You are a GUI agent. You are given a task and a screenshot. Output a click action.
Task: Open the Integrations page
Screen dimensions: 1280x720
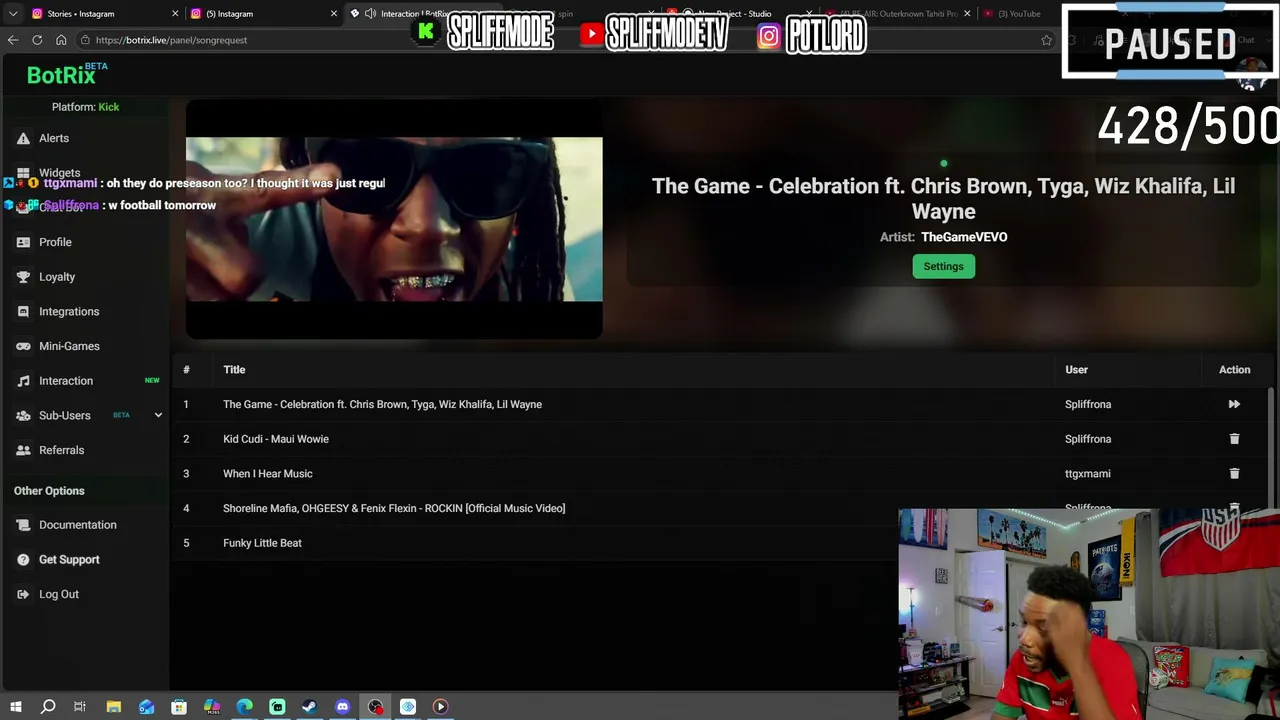[69, 312]
